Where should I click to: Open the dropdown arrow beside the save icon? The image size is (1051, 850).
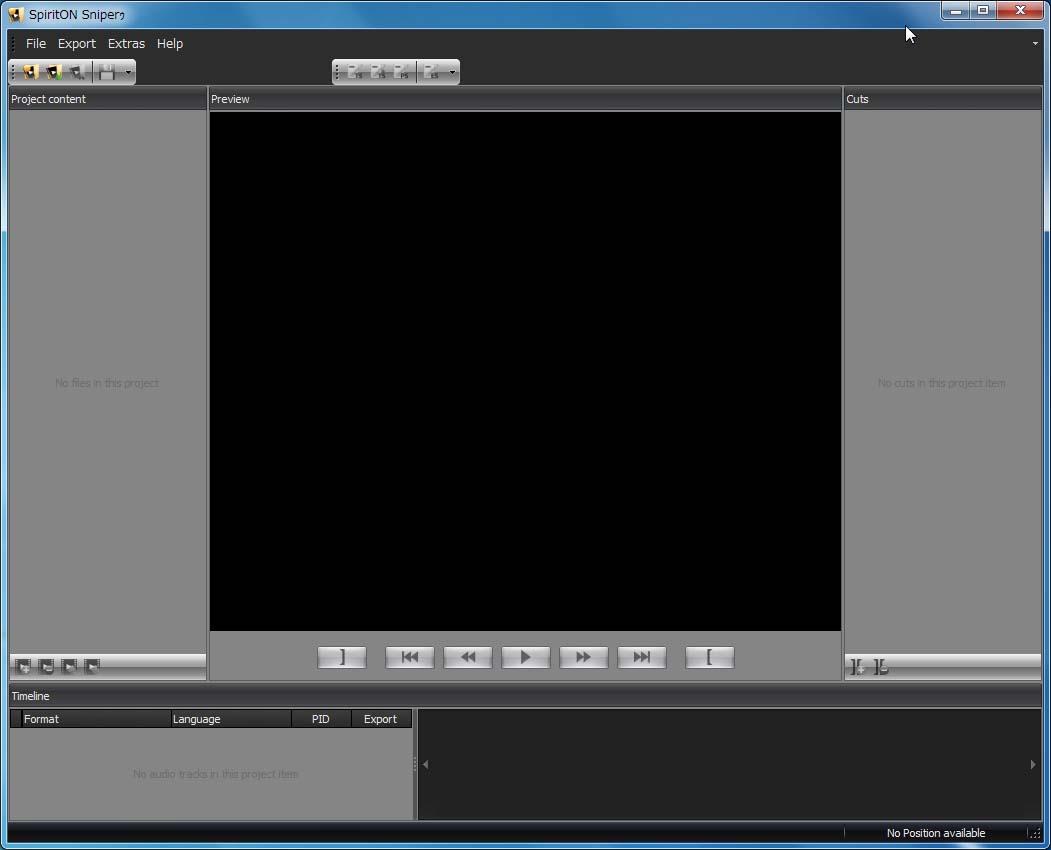click(x=128, y=72)
